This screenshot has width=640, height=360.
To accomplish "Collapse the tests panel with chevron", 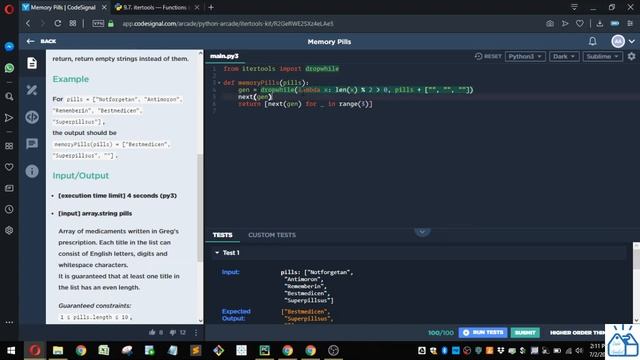I will (x=422, y=232).
